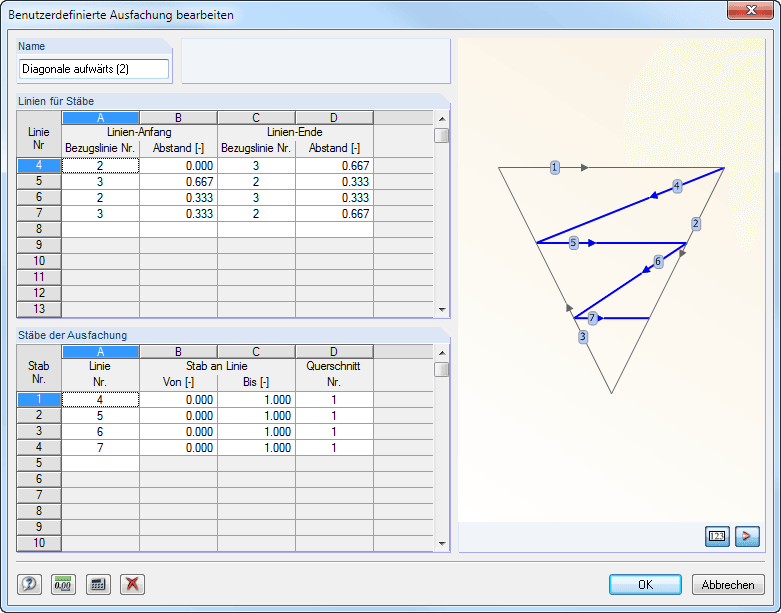
Task: Select row header 1 in Stäbe table
Action: 39,399
